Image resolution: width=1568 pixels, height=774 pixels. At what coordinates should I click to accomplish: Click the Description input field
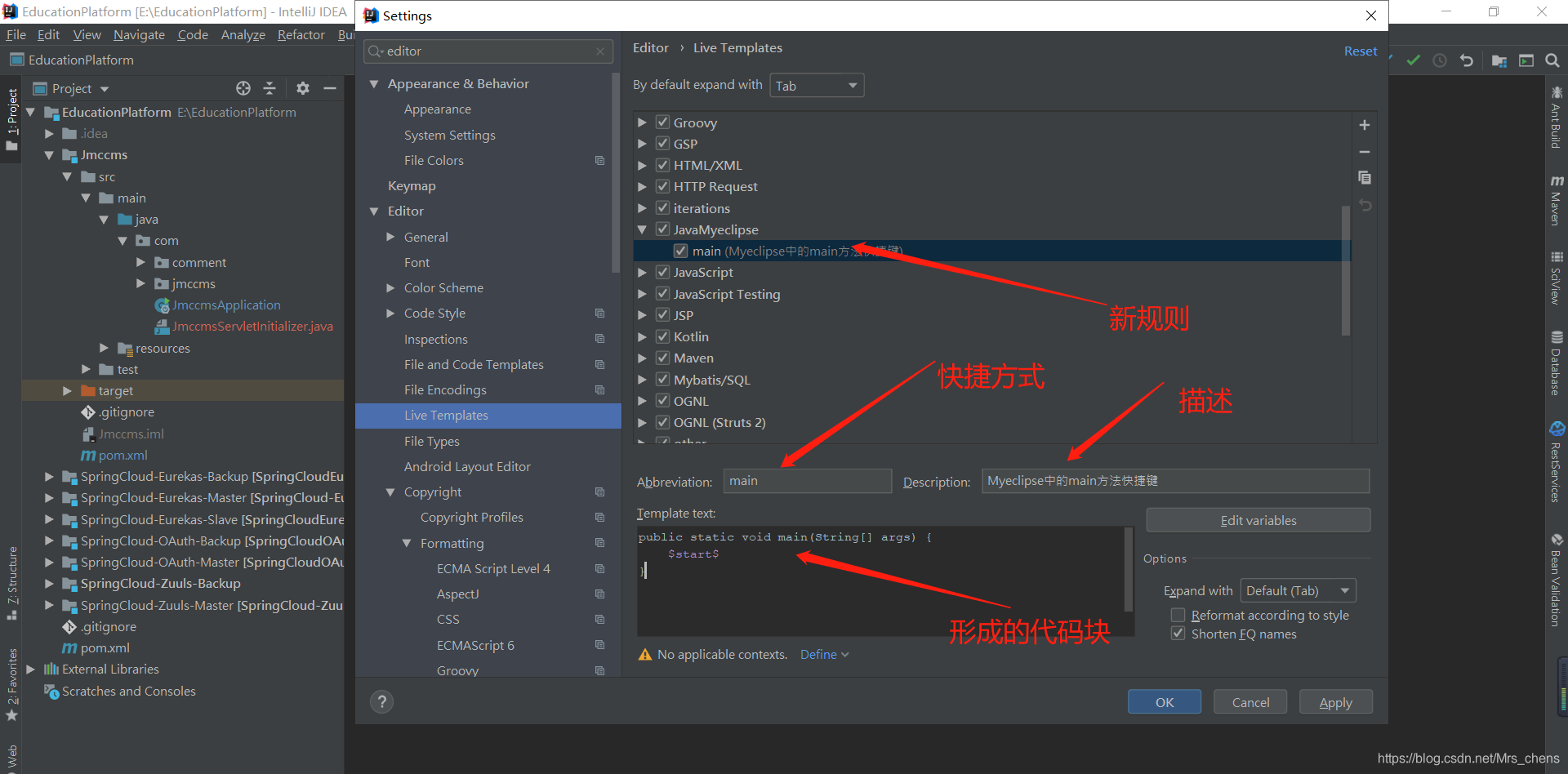click(1175, 481)
